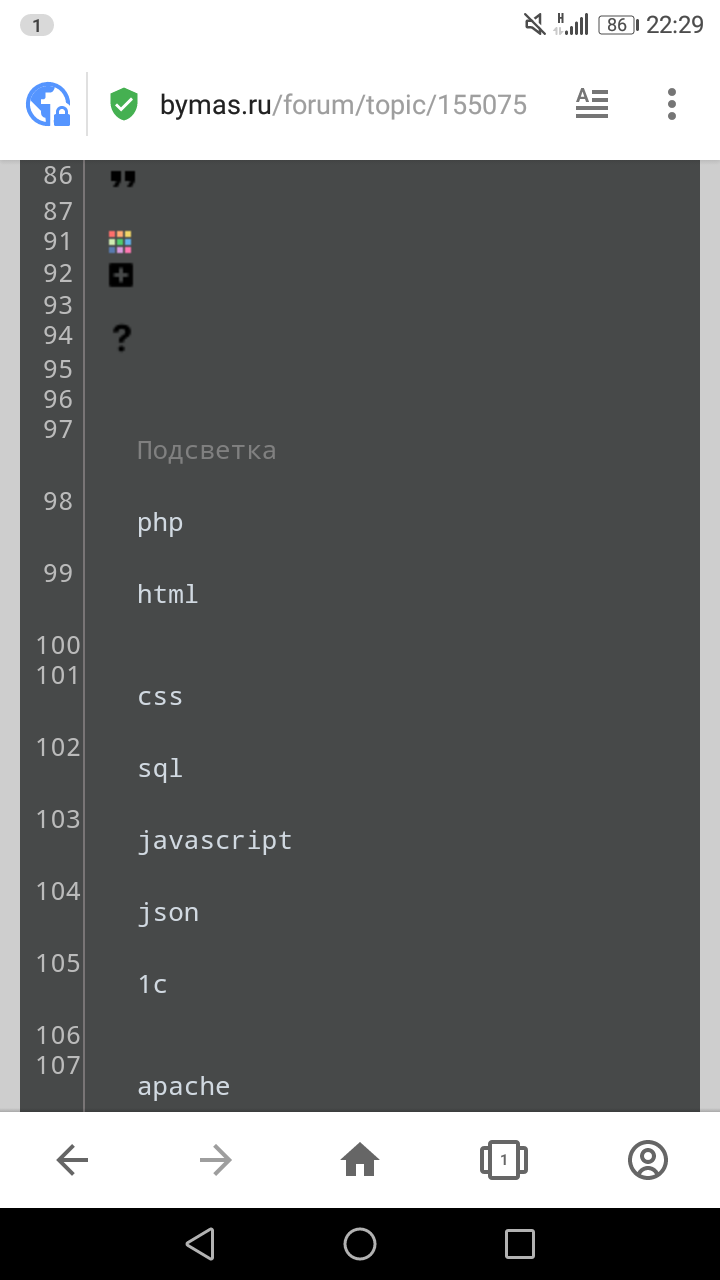This screenshot has height=1280, width=720.
Task: Choose css from highlight list
Action: [x=160, y=697]
